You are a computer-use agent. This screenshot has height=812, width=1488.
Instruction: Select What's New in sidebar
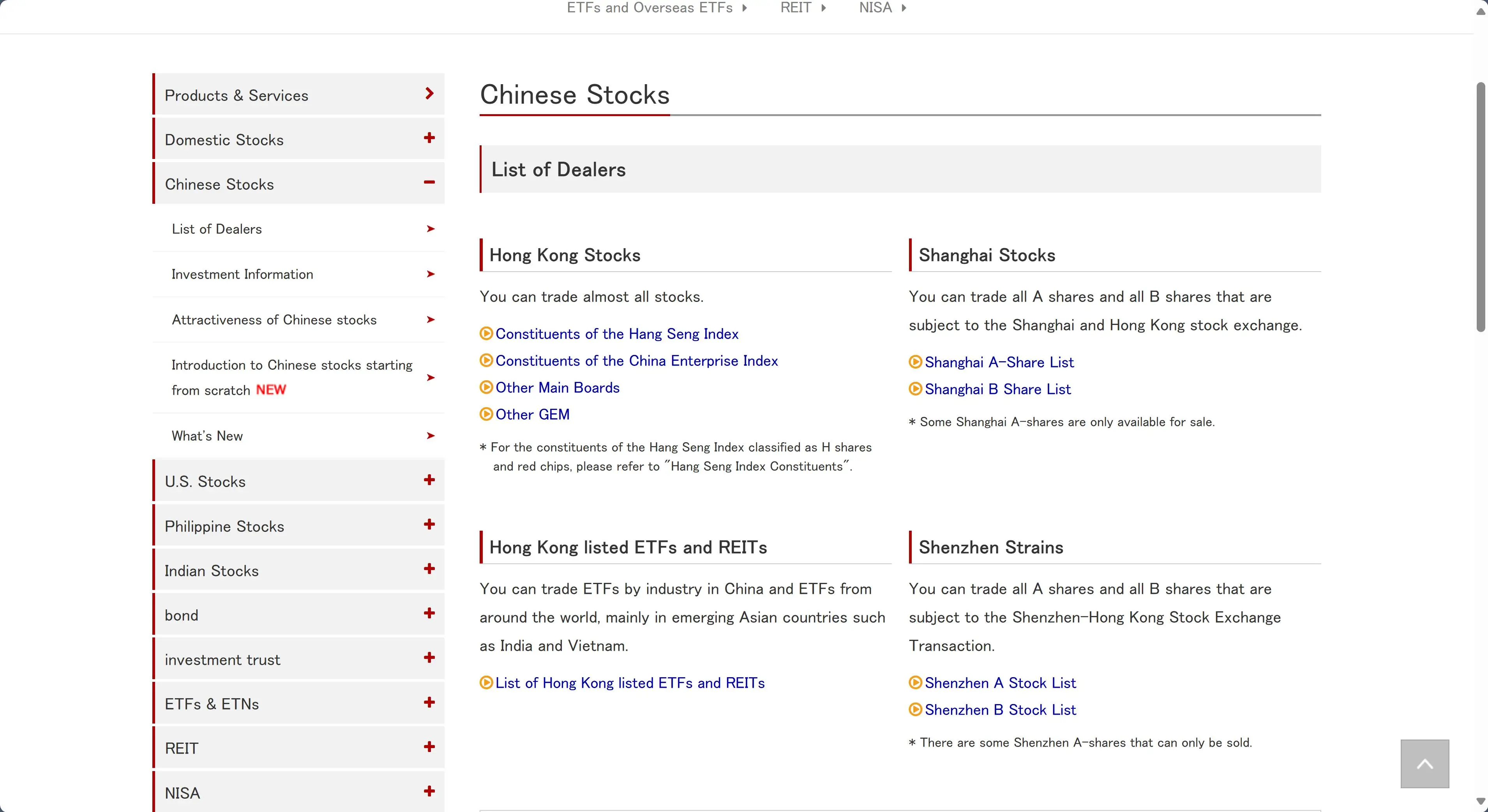pyautogui.click(x=298, y=436)
